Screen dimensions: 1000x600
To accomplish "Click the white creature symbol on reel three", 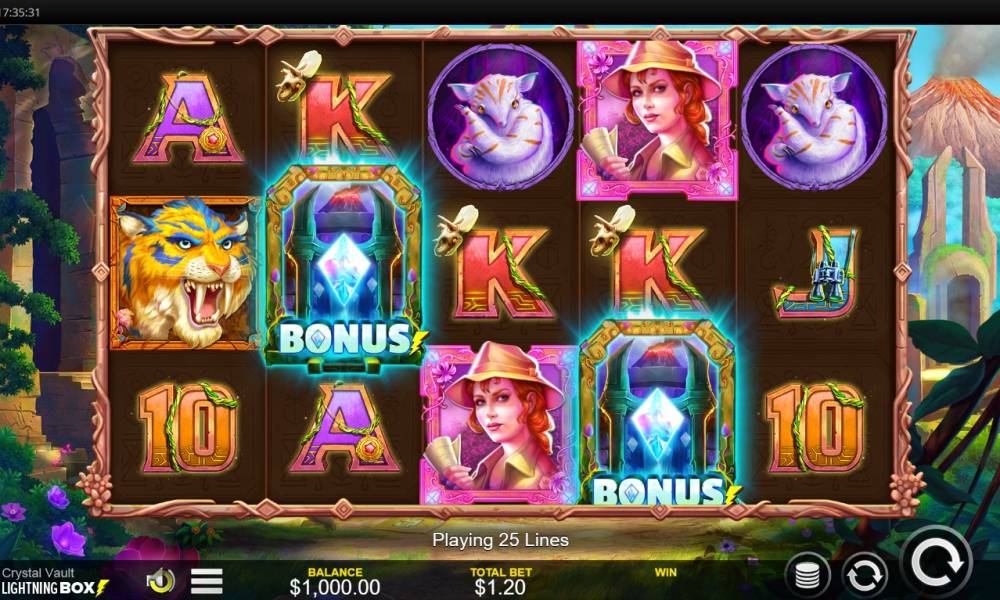I will pos(501,117).
